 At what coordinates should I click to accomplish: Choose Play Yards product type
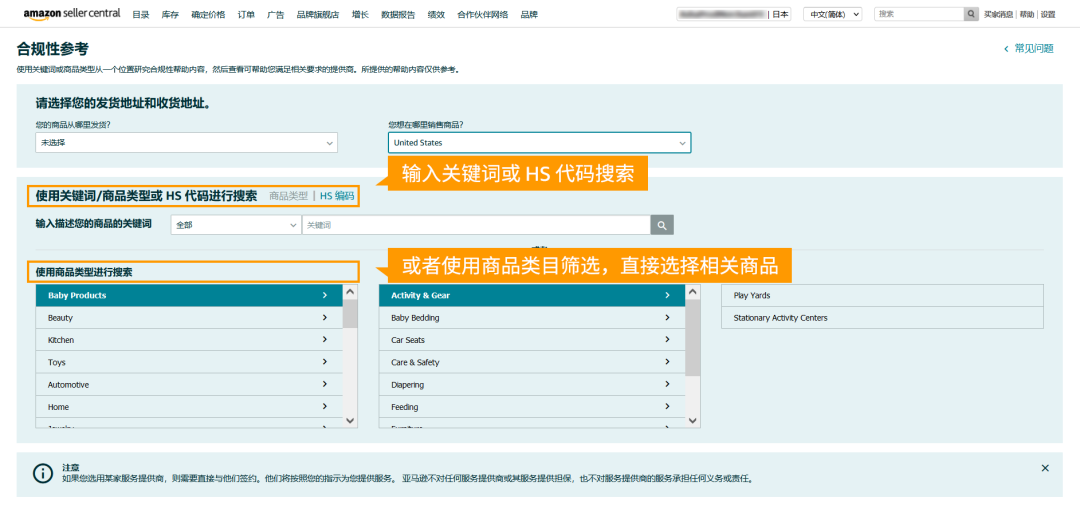point(881,296)
